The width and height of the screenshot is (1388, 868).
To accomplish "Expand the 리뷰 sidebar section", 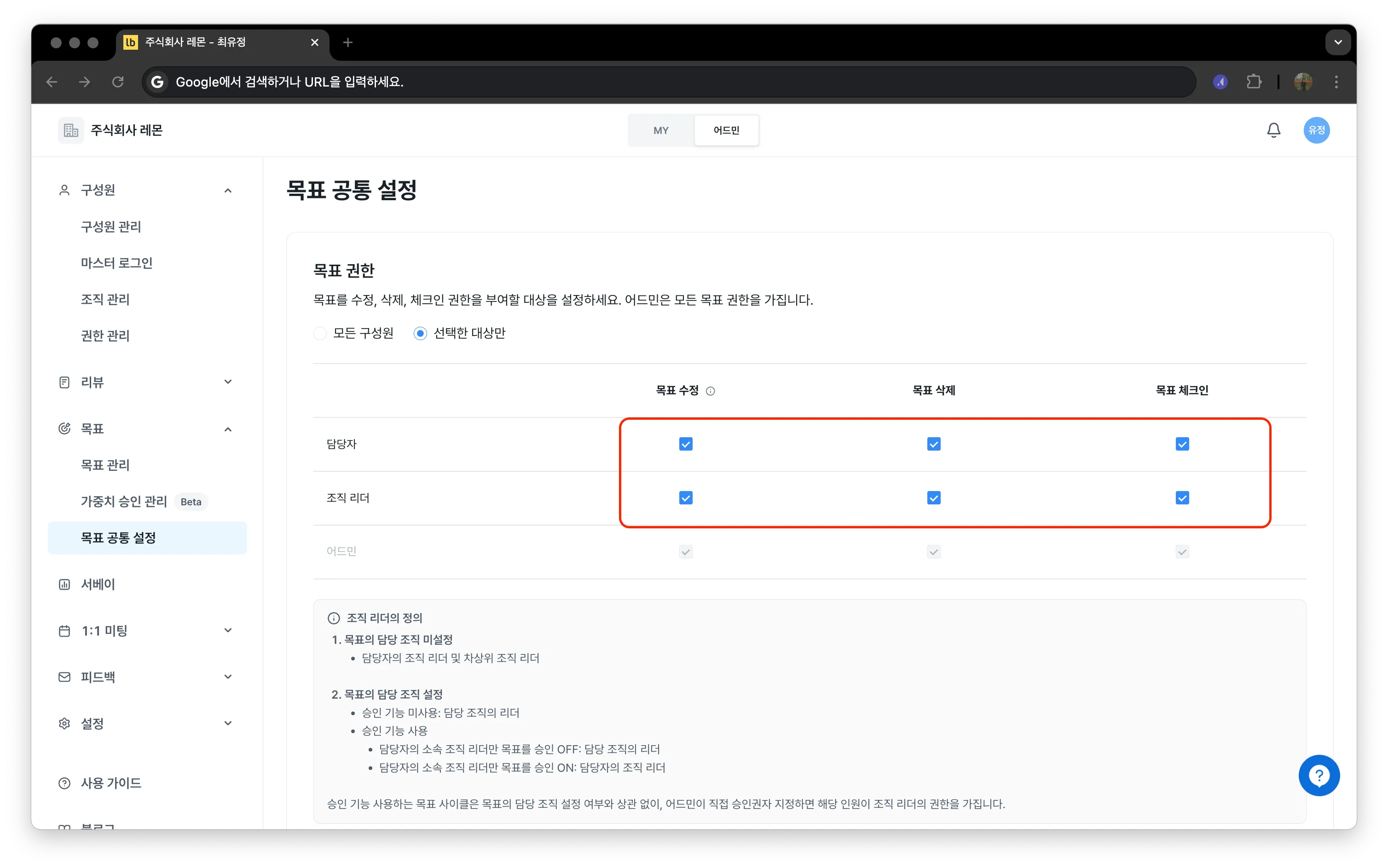I will pyautogui.click(x=228, y=382).
